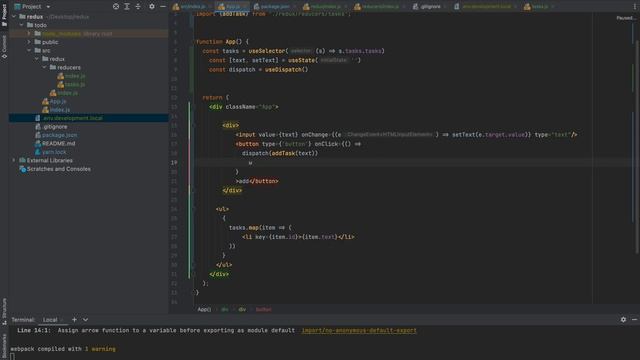
Task: Click the red button breadcrumb item
Action: tap(264, 309)
